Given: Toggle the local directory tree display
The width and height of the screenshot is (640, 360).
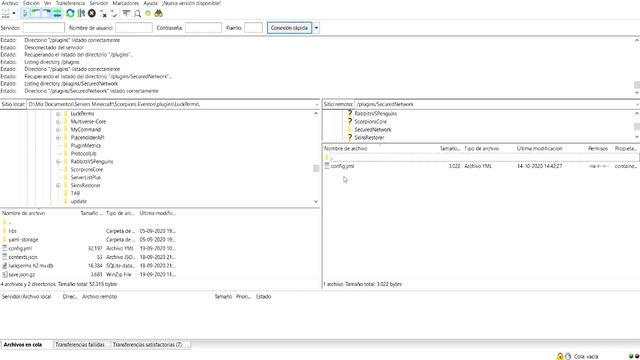Looking at the screenshot, I should (36, 13).
